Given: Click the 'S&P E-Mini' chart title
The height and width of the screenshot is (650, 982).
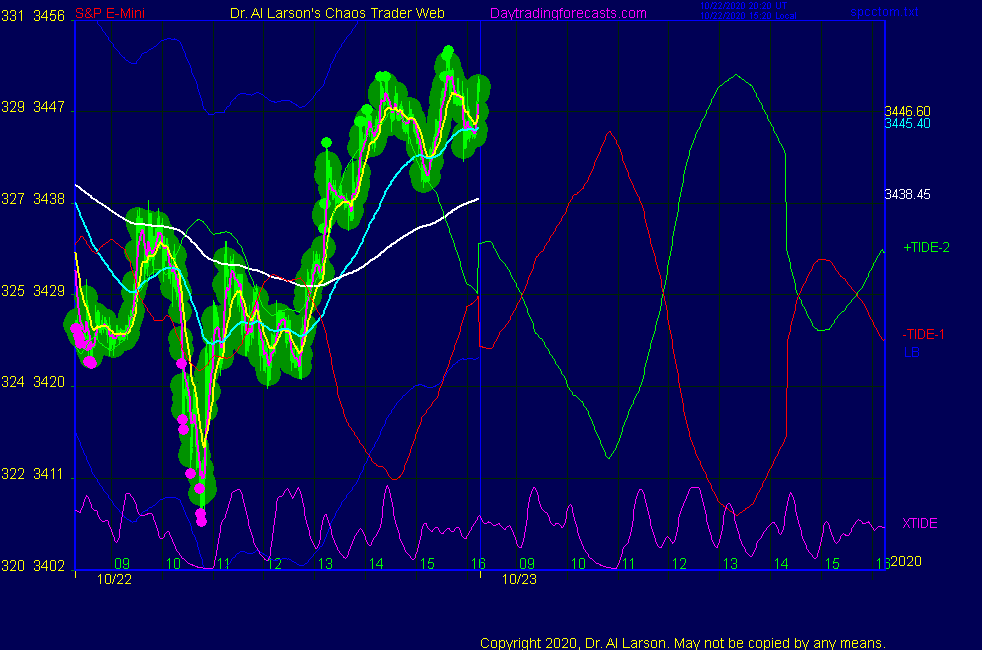Looking at the screenshot, I should [x=110, y=13].
